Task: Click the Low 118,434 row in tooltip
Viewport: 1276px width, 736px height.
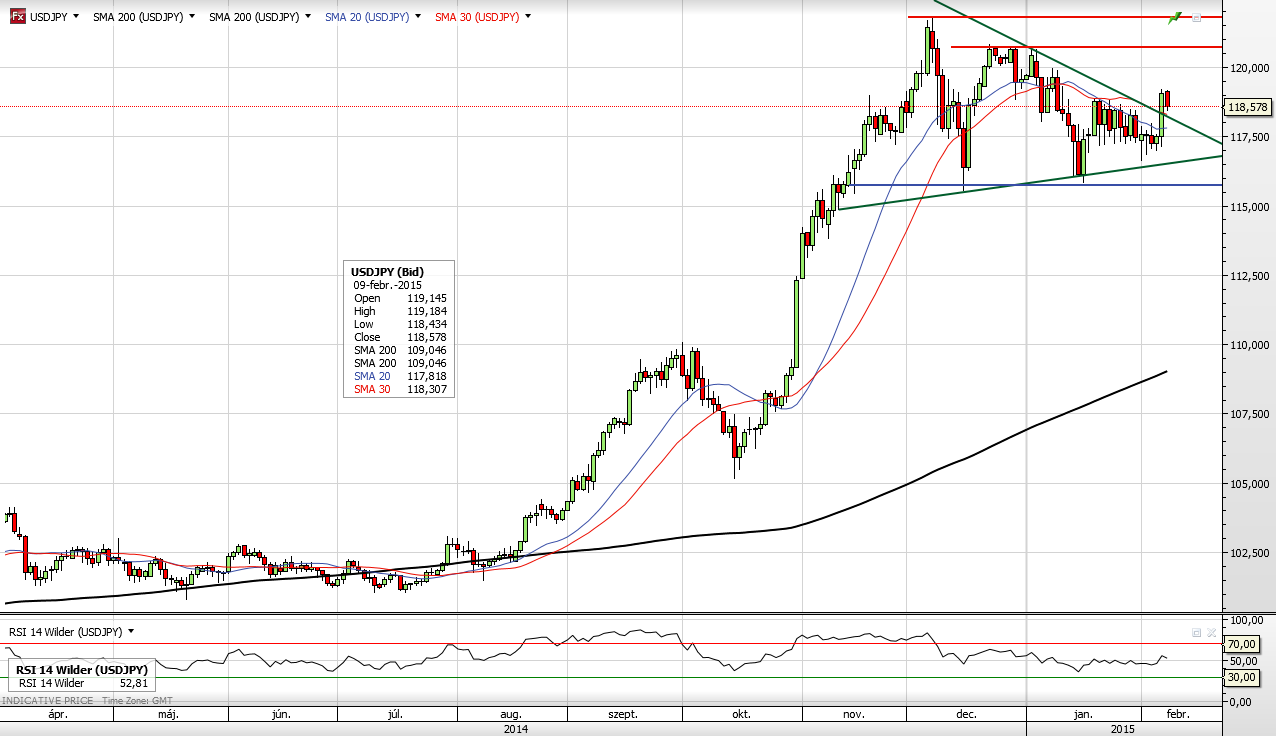Action: (400, 324)
